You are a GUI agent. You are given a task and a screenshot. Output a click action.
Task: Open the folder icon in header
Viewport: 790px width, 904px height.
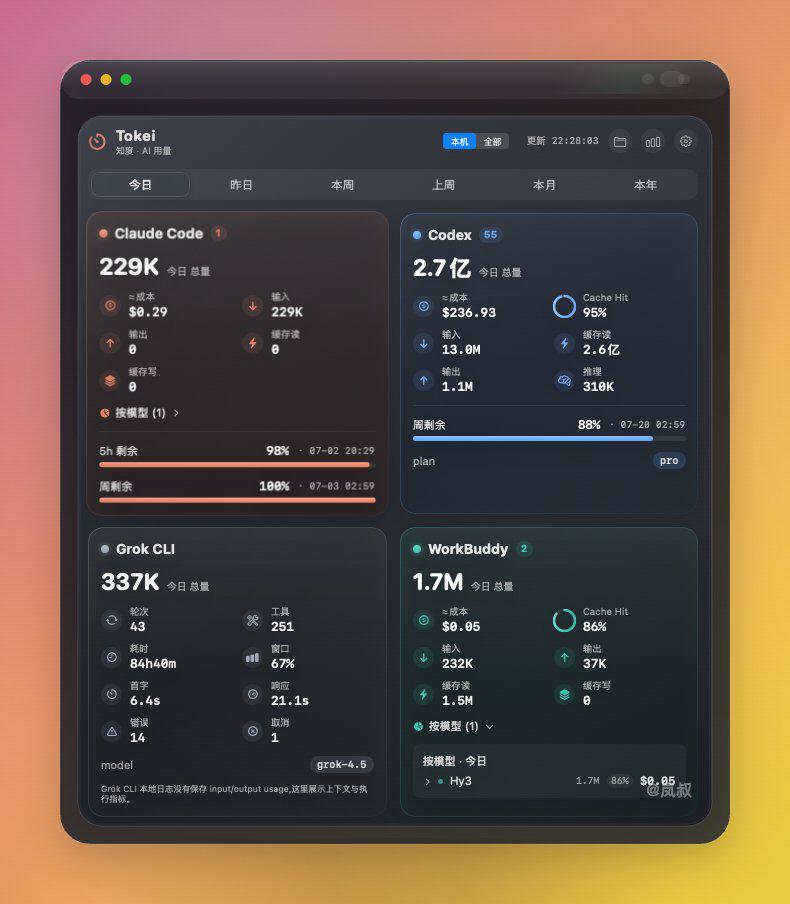(620, 141)
